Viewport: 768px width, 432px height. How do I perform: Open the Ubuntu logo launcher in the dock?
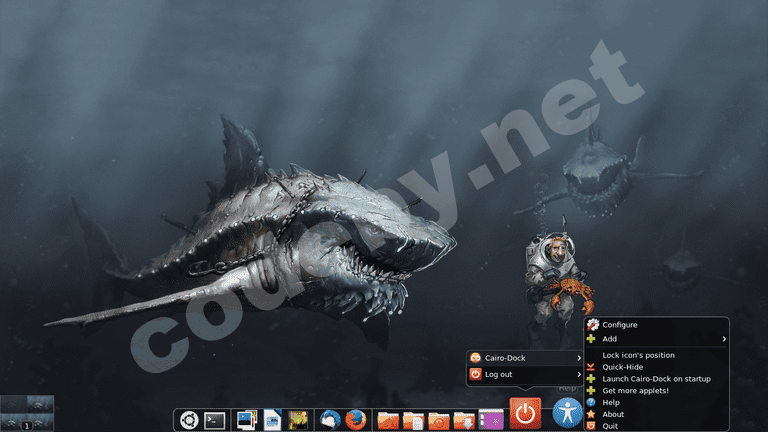point(187,420)
